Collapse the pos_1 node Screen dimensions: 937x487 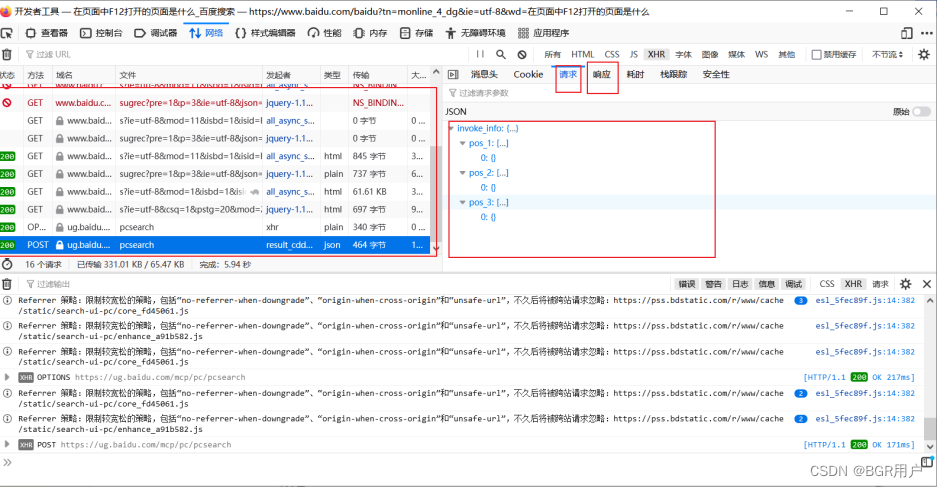pyautogui.click(x=462, y=143)
